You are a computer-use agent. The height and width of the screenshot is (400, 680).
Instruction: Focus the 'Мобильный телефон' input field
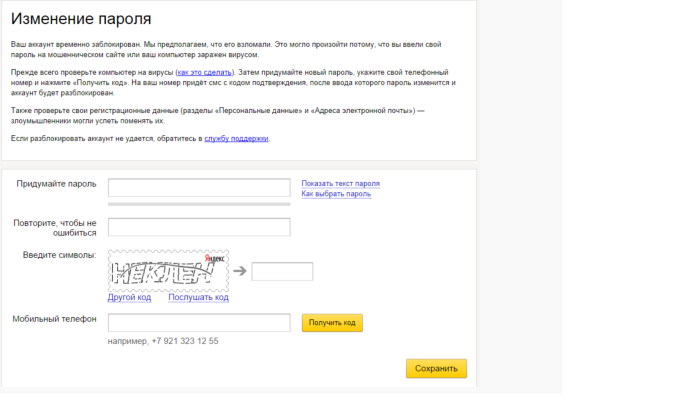[x=199, y=322]
